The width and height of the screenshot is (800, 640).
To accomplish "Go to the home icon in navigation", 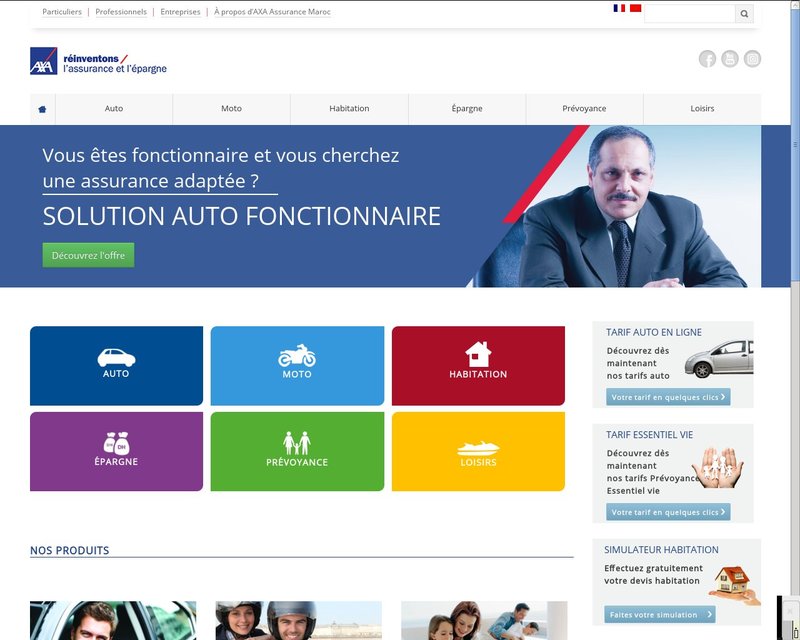I will [42, 109].
